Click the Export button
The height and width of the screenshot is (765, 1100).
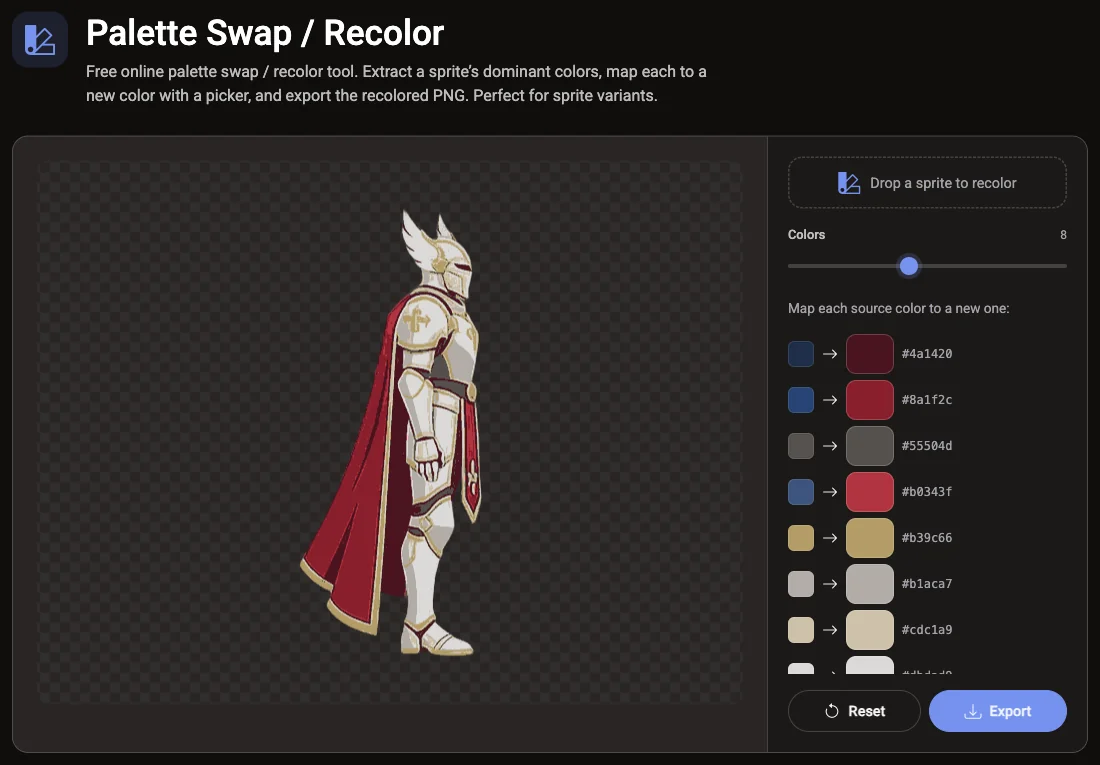tap(998, 711)
